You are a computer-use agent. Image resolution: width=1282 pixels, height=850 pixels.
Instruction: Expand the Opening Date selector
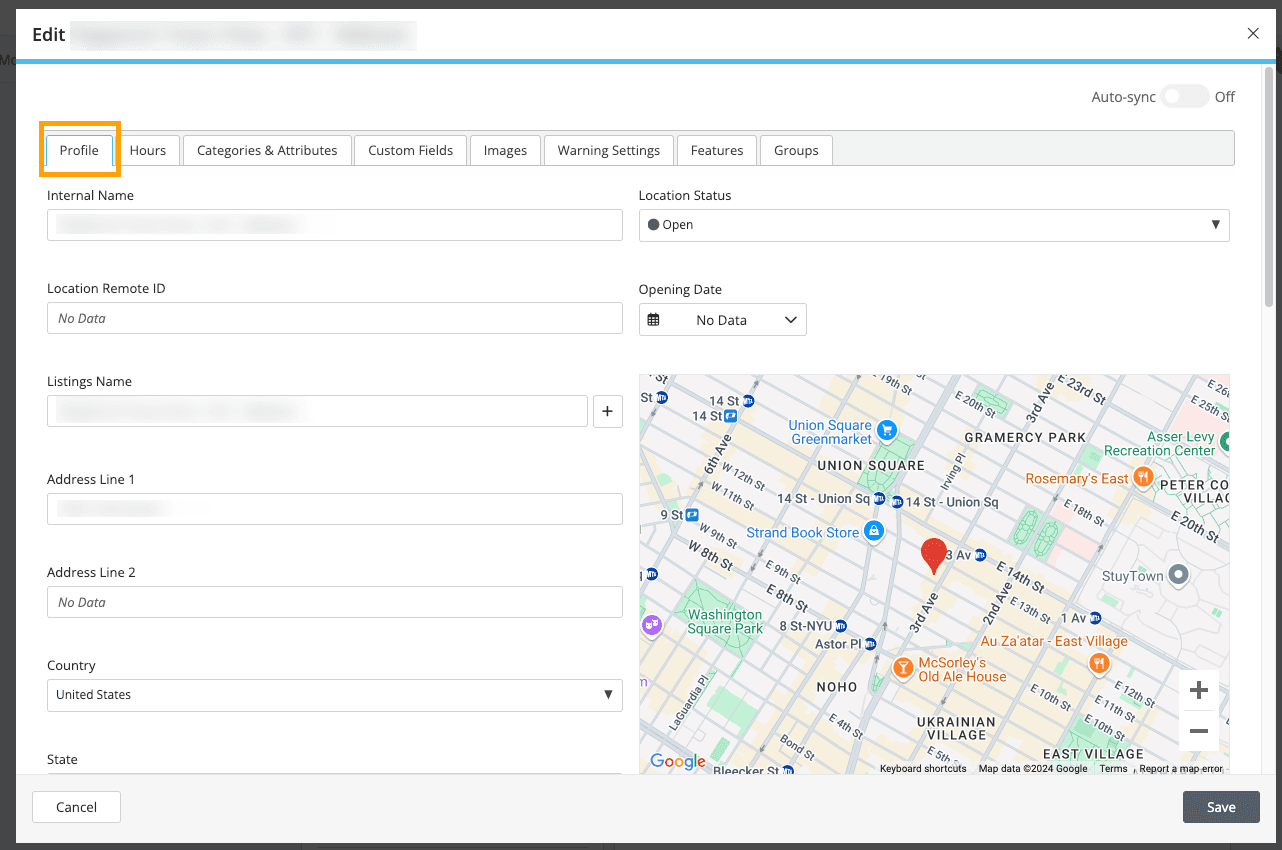coord(790,319)
